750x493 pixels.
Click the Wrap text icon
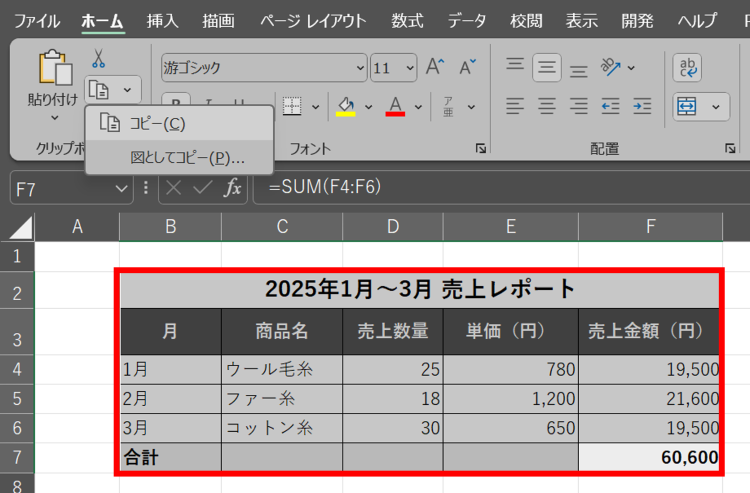click(x=687, y=67)
